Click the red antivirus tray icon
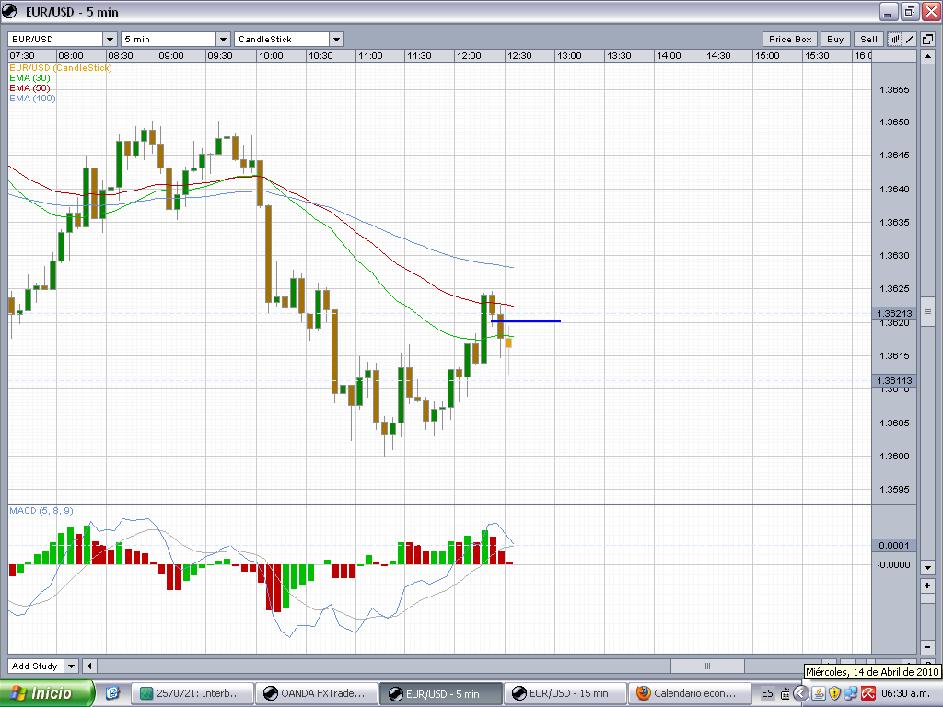 [x=870, y=693]
